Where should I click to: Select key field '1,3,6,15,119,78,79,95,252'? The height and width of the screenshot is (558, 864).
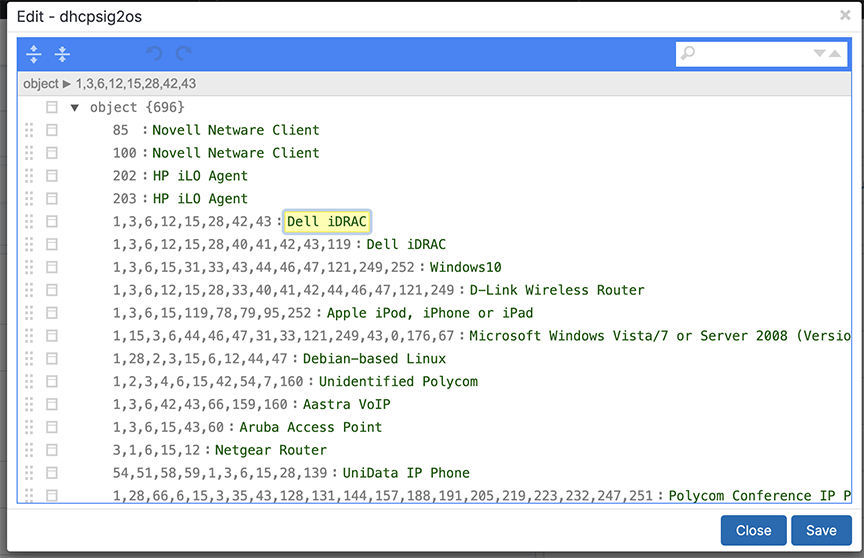coord(212,313)
